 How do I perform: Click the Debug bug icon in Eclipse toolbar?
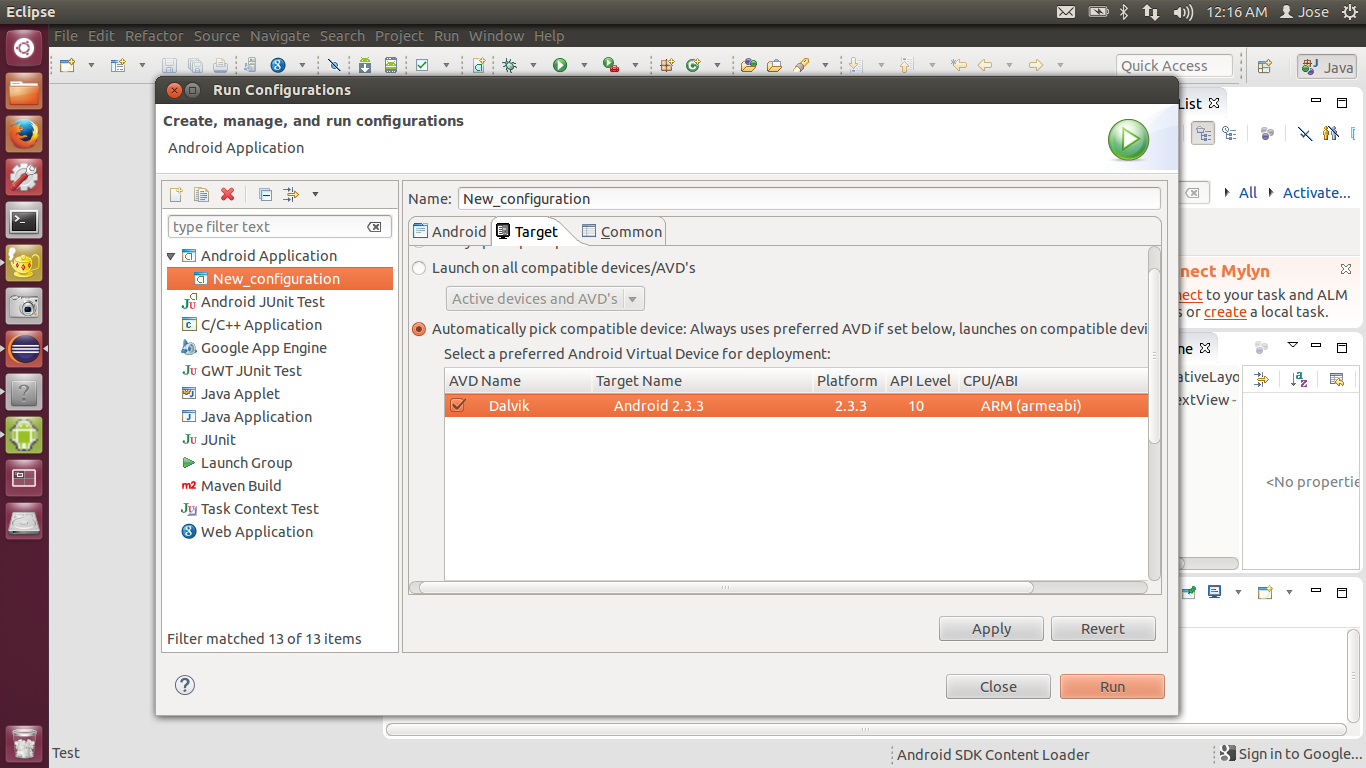(510, 65)
